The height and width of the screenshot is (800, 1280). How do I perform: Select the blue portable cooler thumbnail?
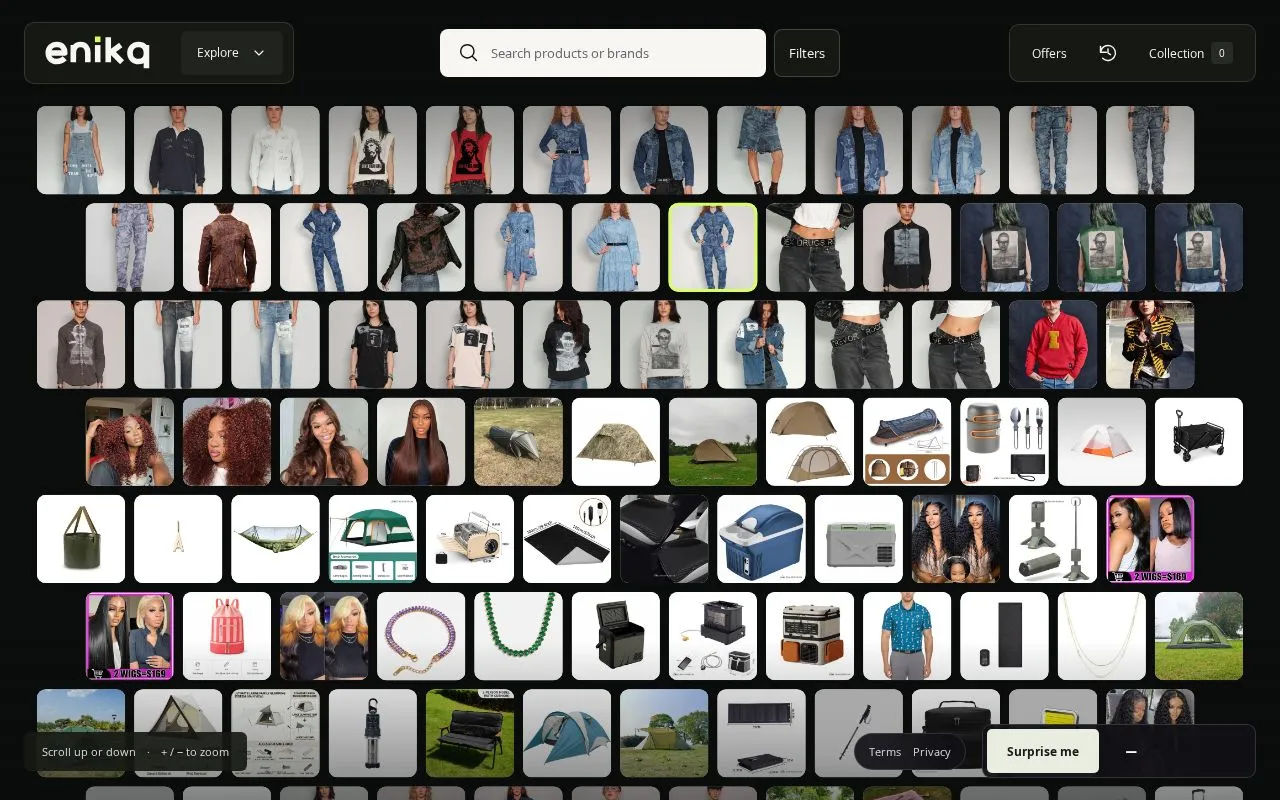(x=761, y=538)
